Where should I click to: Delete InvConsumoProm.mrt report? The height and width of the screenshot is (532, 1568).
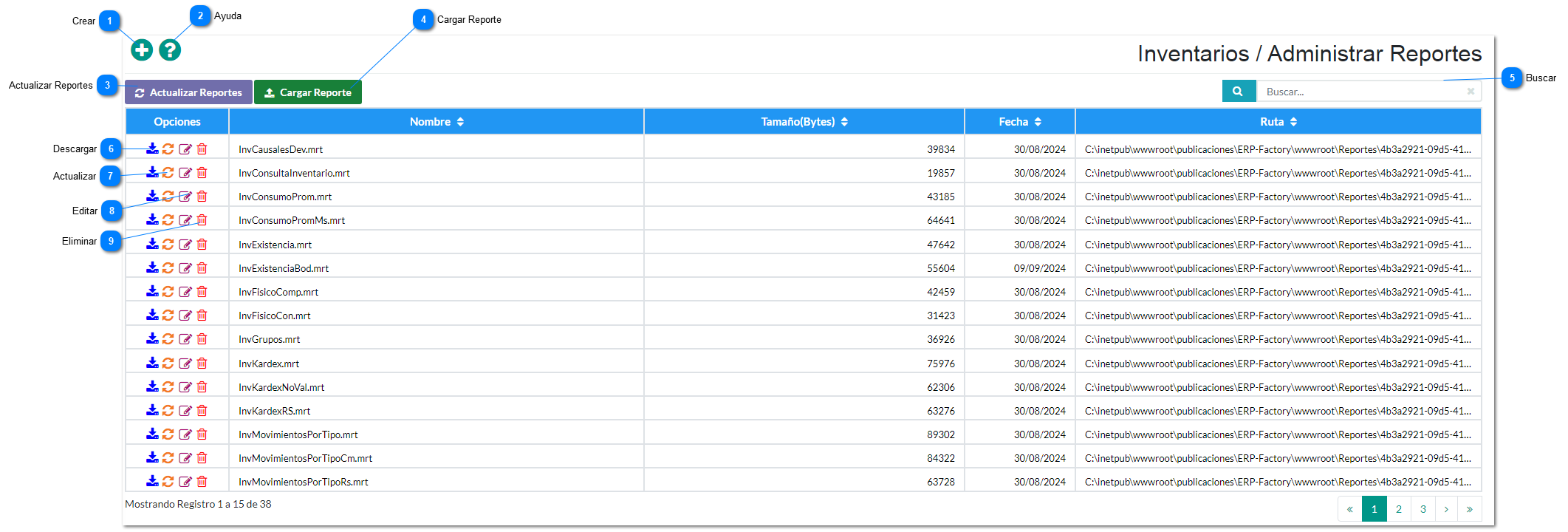(202, 196)
